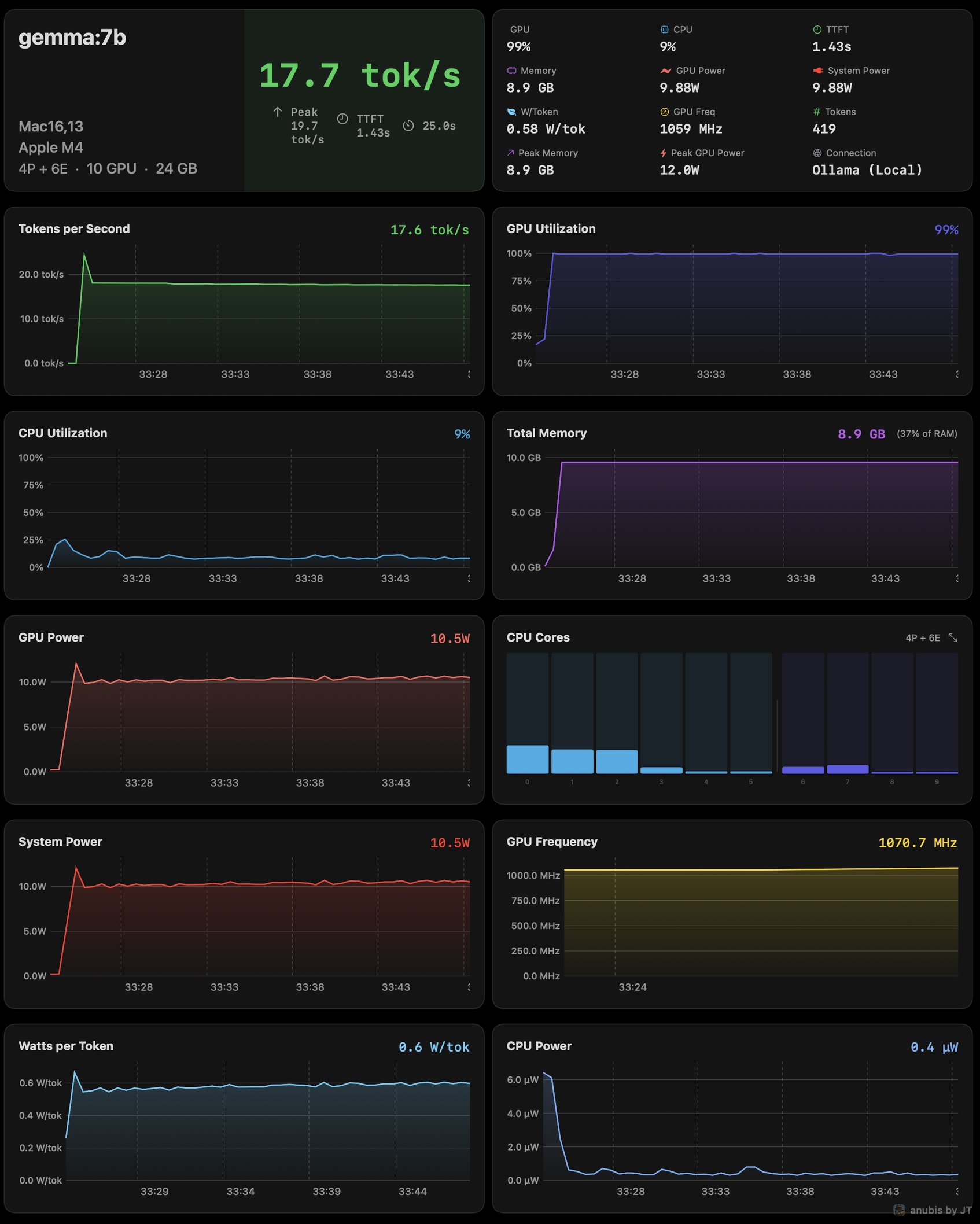Click the TTFT clock icon in stats panel
The height and width of the screenshot is (1224, 980).
tap(817, 30)
